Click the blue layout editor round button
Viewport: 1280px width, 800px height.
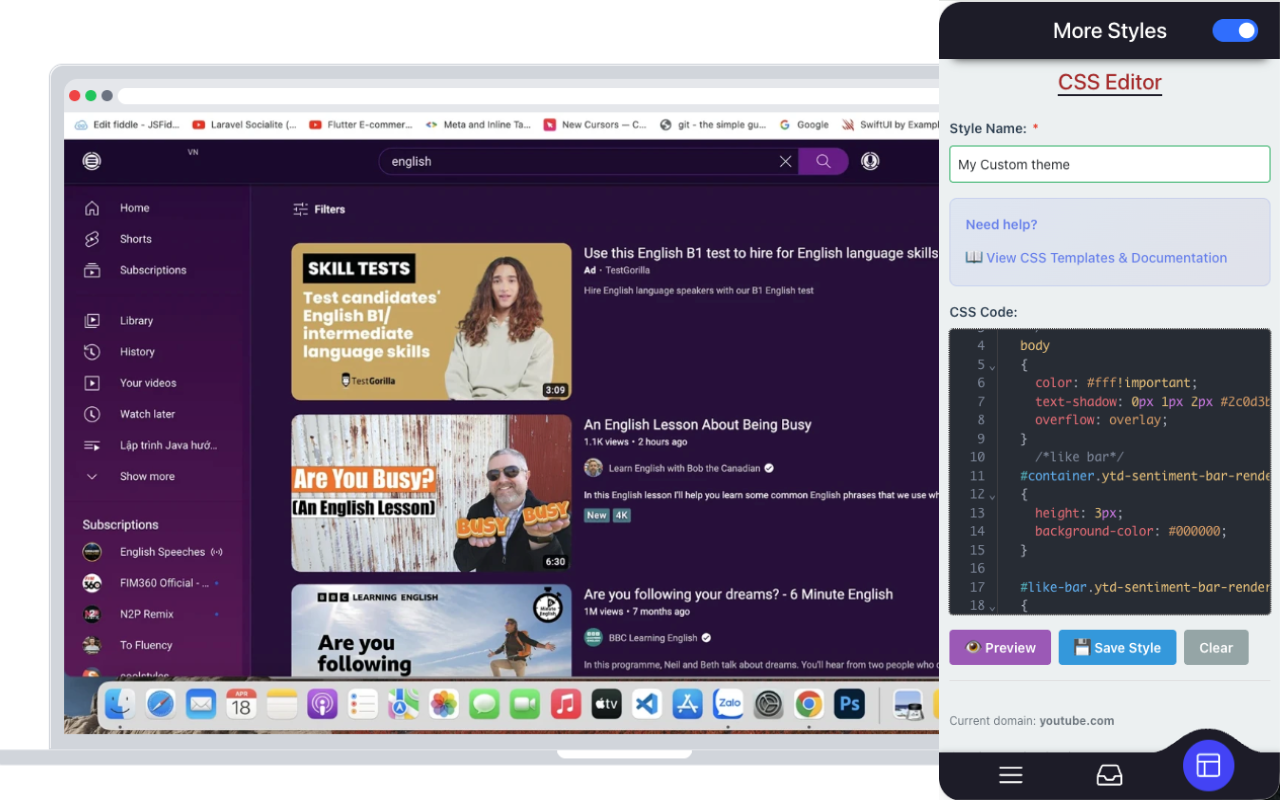pos(1208,766)
